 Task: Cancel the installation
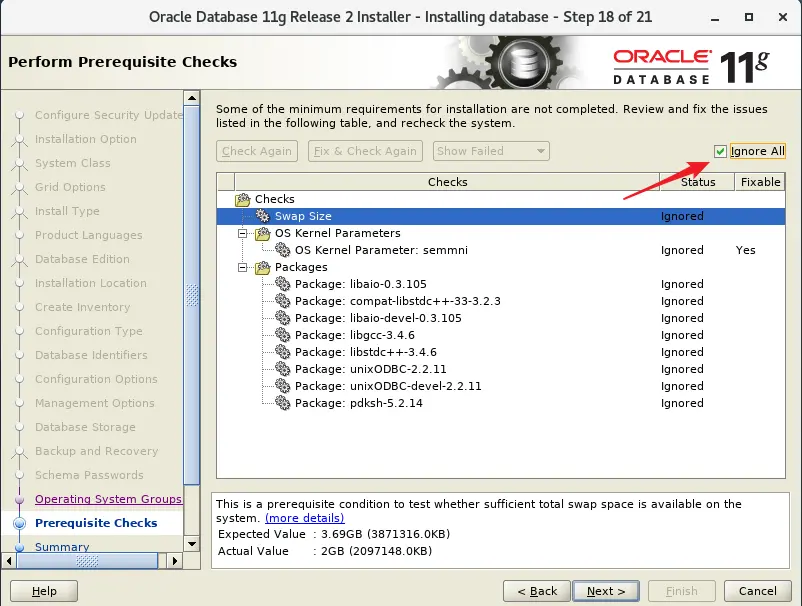pyautogui.click(x=758, y=591)
